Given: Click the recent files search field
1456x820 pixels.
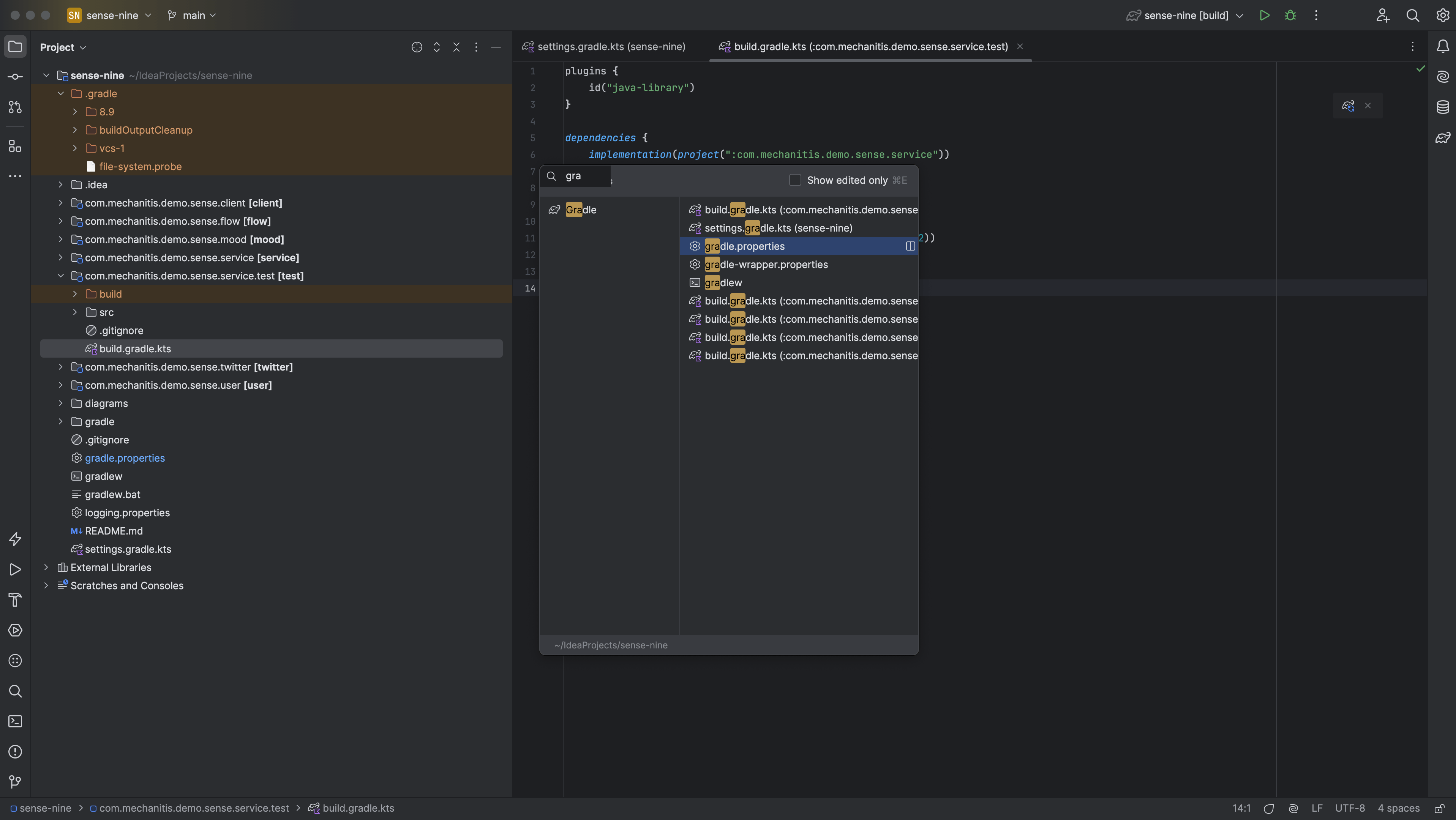Looking at the screenshot, I should pos(582,176).
